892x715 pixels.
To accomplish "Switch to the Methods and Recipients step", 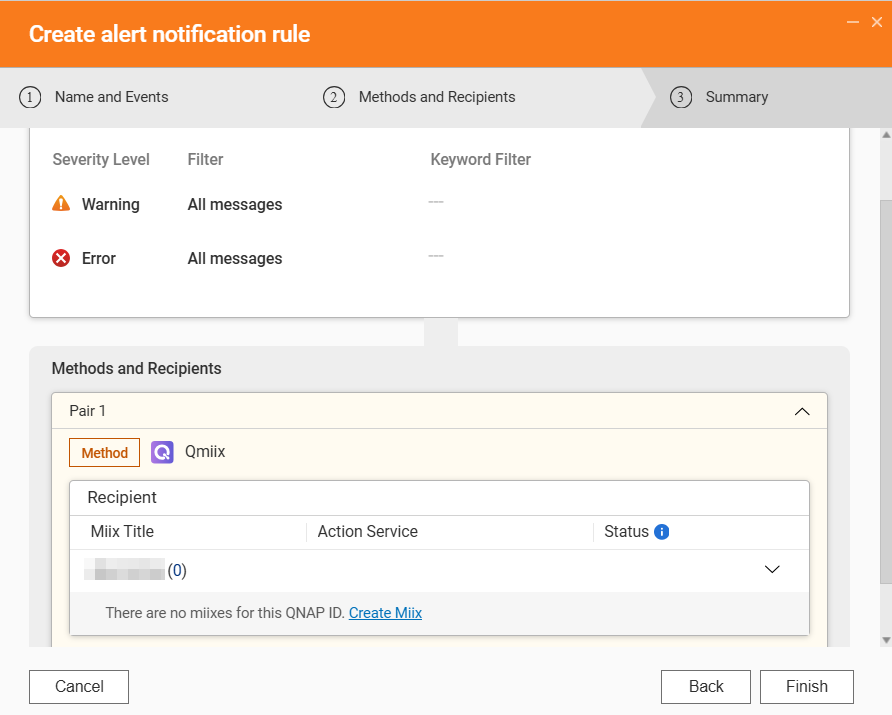I will pos(437,97).
